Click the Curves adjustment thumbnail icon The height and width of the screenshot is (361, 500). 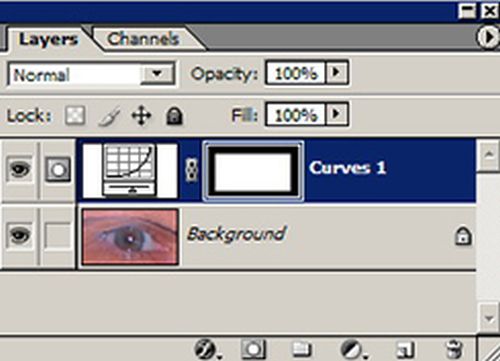(x=130, y=170)
